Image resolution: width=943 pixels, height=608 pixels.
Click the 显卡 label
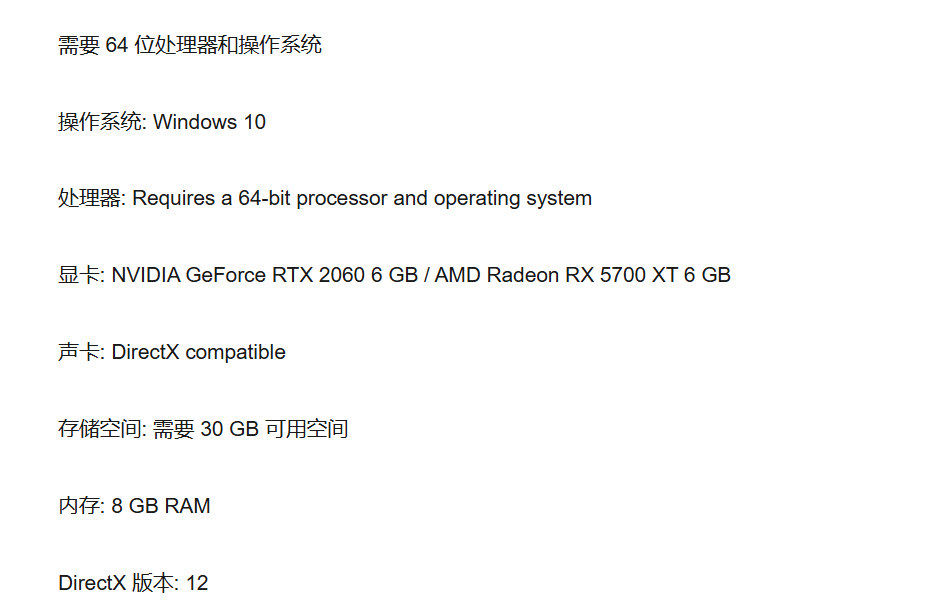(x=79, y=275)
